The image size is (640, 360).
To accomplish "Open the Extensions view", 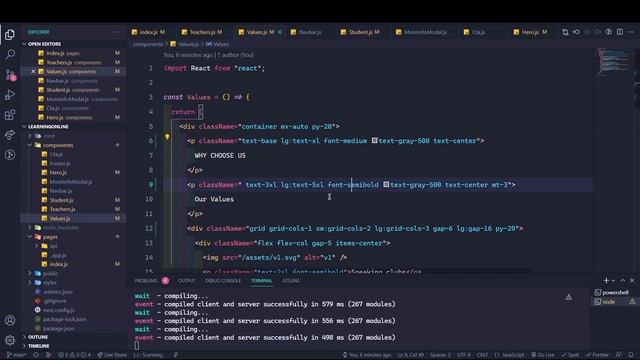I will (10, 115).
